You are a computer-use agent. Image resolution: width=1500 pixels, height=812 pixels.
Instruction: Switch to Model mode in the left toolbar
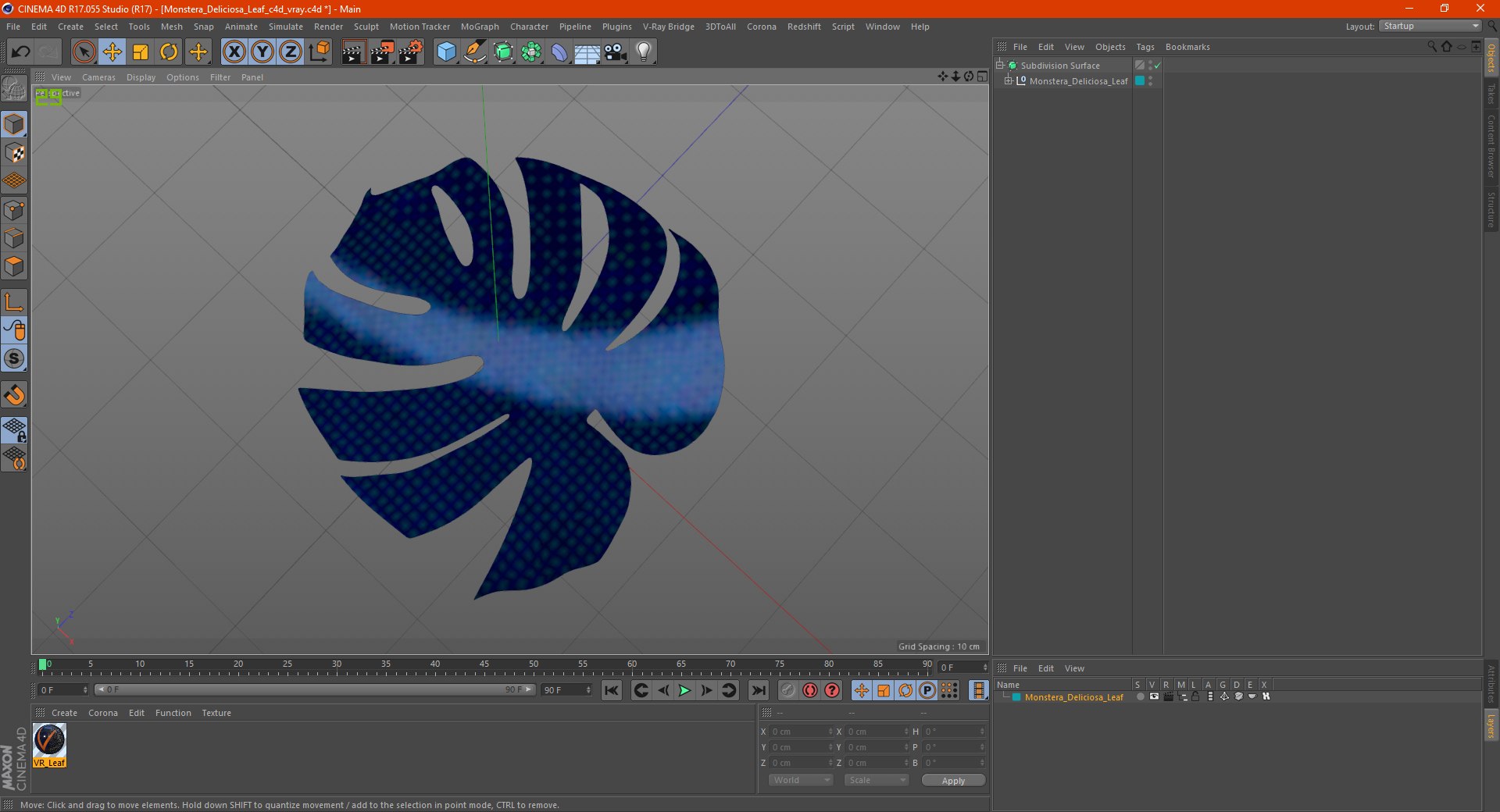15,124
